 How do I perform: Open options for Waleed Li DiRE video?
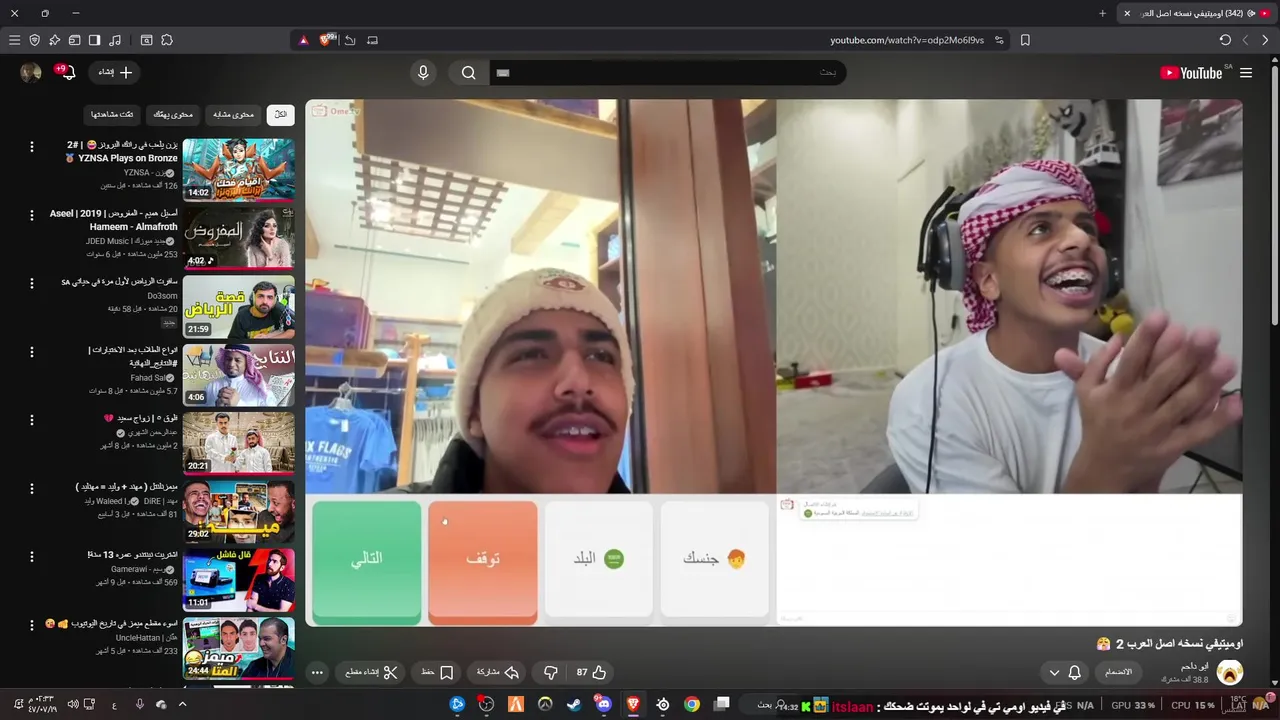tap(31, 488)
